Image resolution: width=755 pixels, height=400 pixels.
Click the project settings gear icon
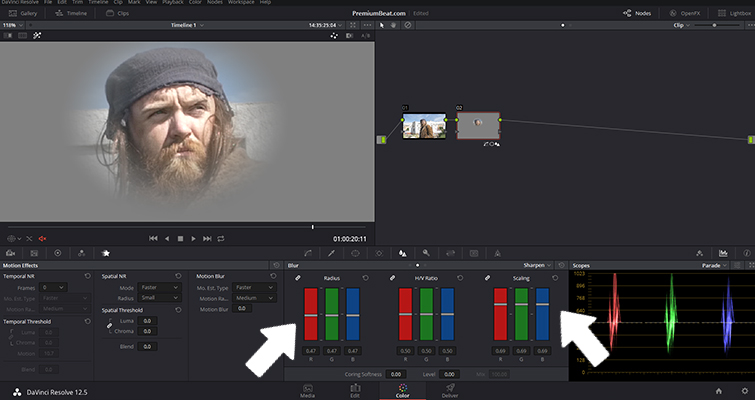(743, 389)
